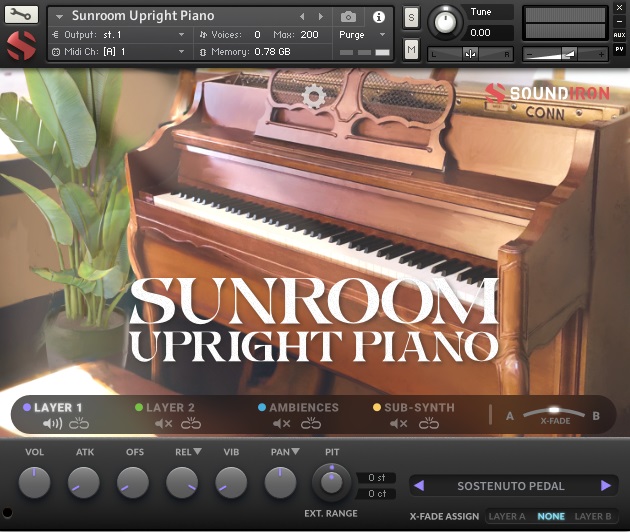Click the PIT pitch knob
Viewport: 630px width, 532px height.
[x=331, y=482]
